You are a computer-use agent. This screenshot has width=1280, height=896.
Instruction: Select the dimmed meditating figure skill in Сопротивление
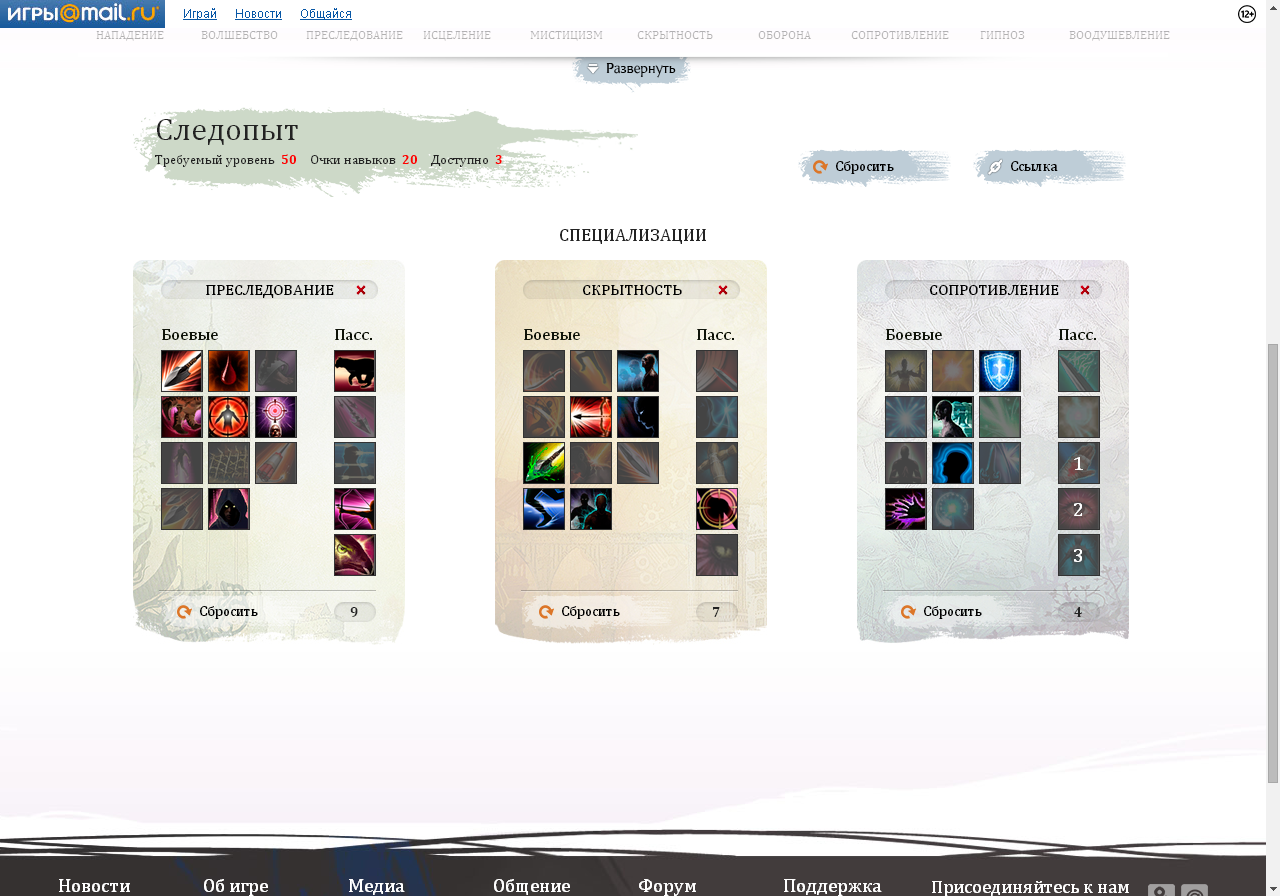tap(906, 463)
